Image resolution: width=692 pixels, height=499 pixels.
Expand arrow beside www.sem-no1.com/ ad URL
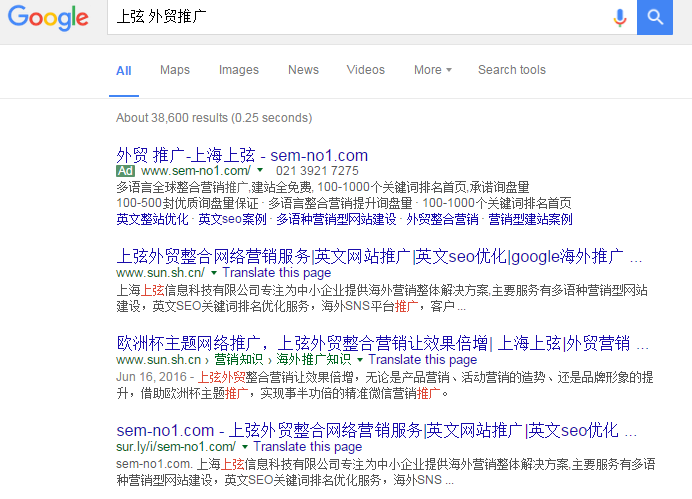[x=260, y=170]
